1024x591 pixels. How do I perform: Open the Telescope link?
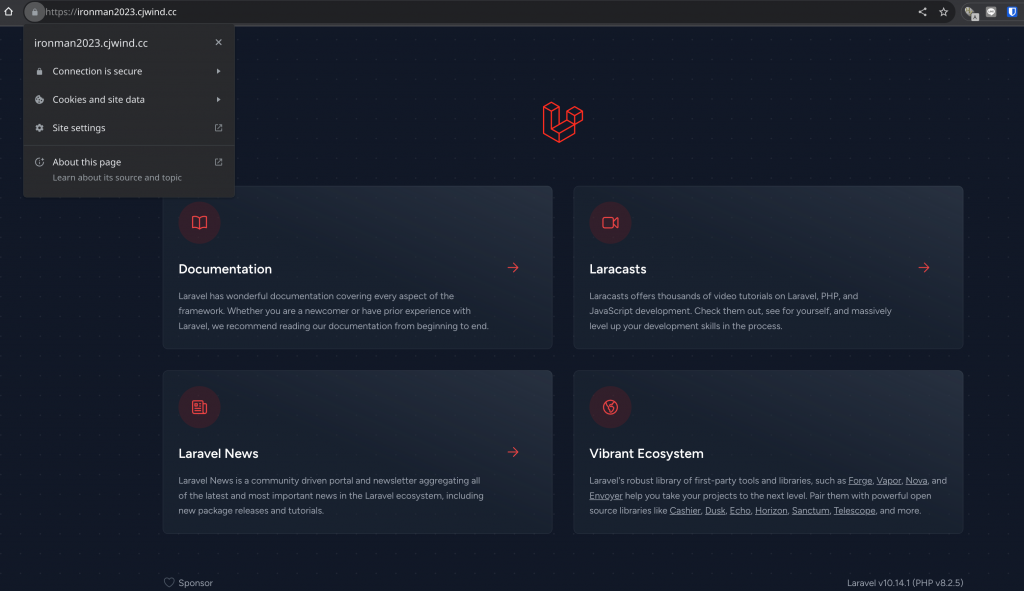(x=854, y=511)
